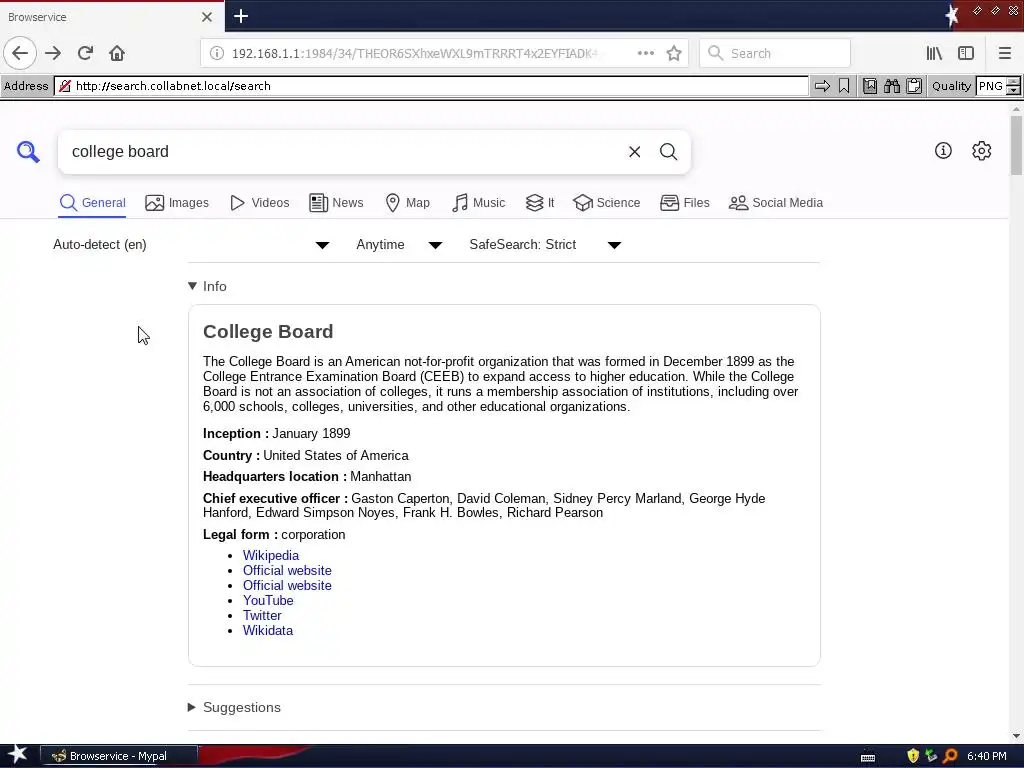Viewport: 1024px width, 768px height.
Task: Select the General tab
Action: point(92,203)
